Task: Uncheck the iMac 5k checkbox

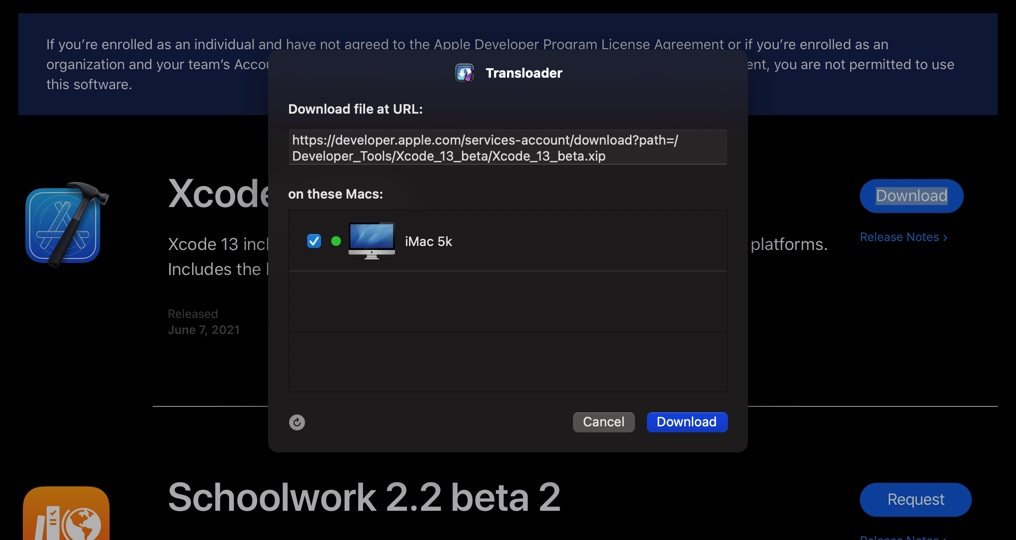Action: 314,241
